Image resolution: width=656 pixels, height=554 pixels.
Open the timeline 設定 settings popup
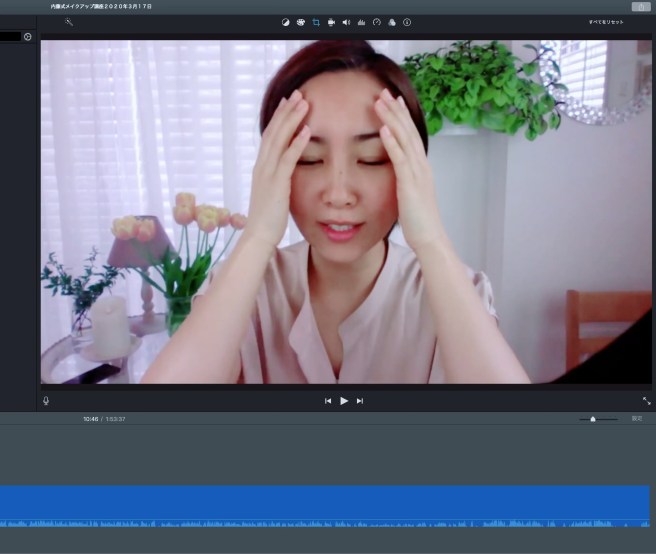pyautogui.click(x=637, y=419)
